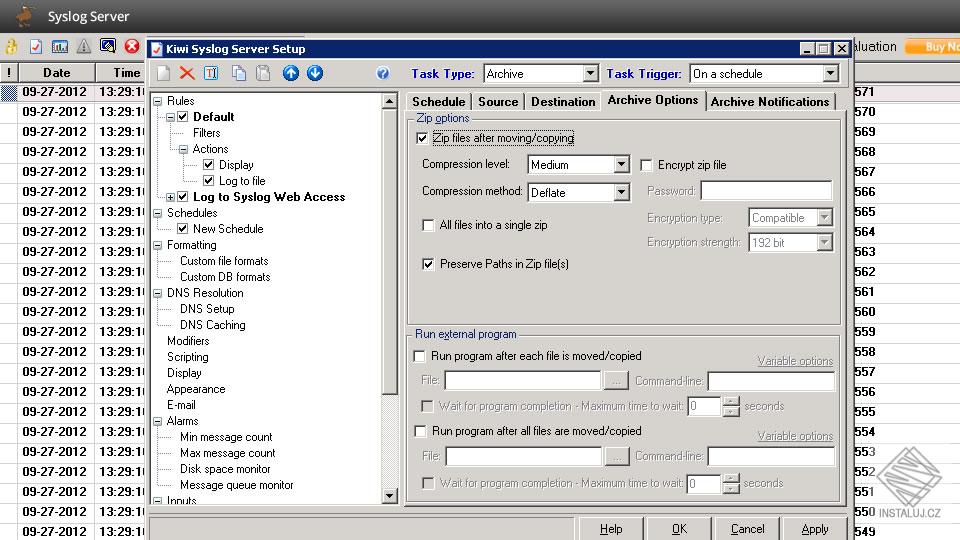Collapse the Rules tree node
960x540 pixels.
(157, 101)
